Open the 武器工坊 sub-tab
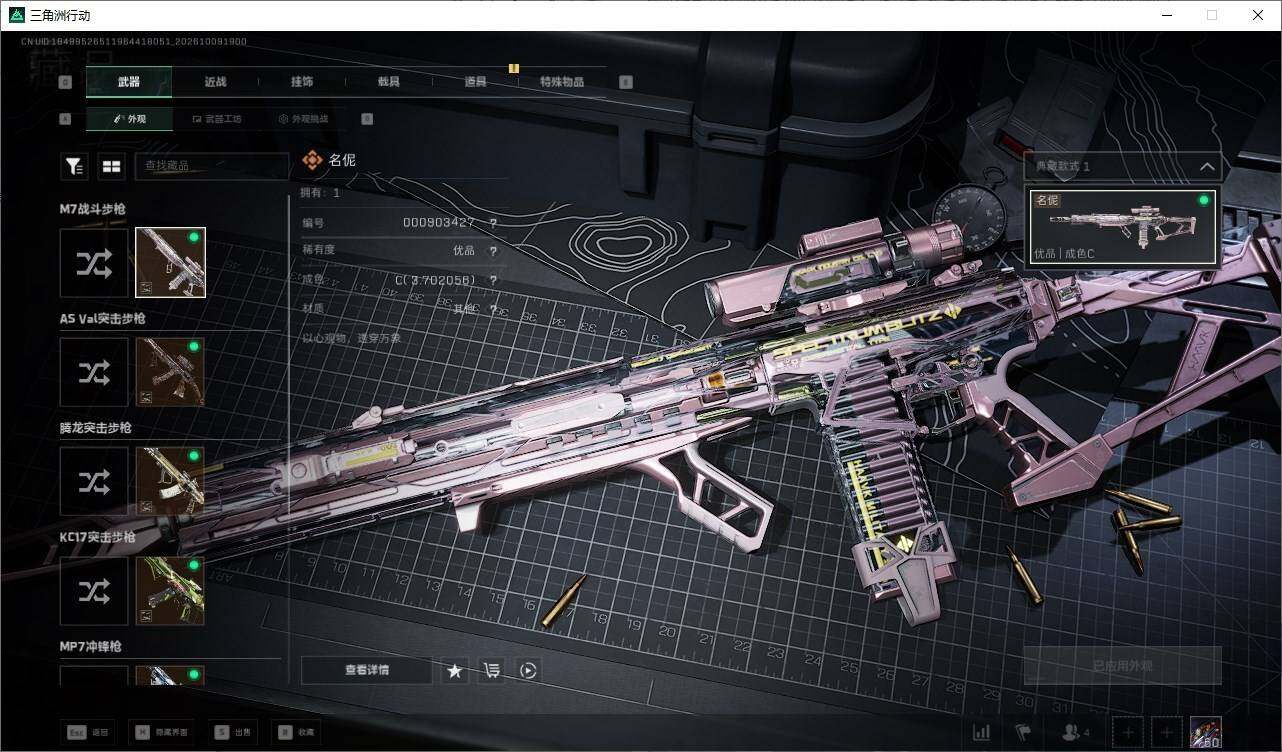This screenshot has height=752, width=1282. pyautogui.click(x=216, y=119)
